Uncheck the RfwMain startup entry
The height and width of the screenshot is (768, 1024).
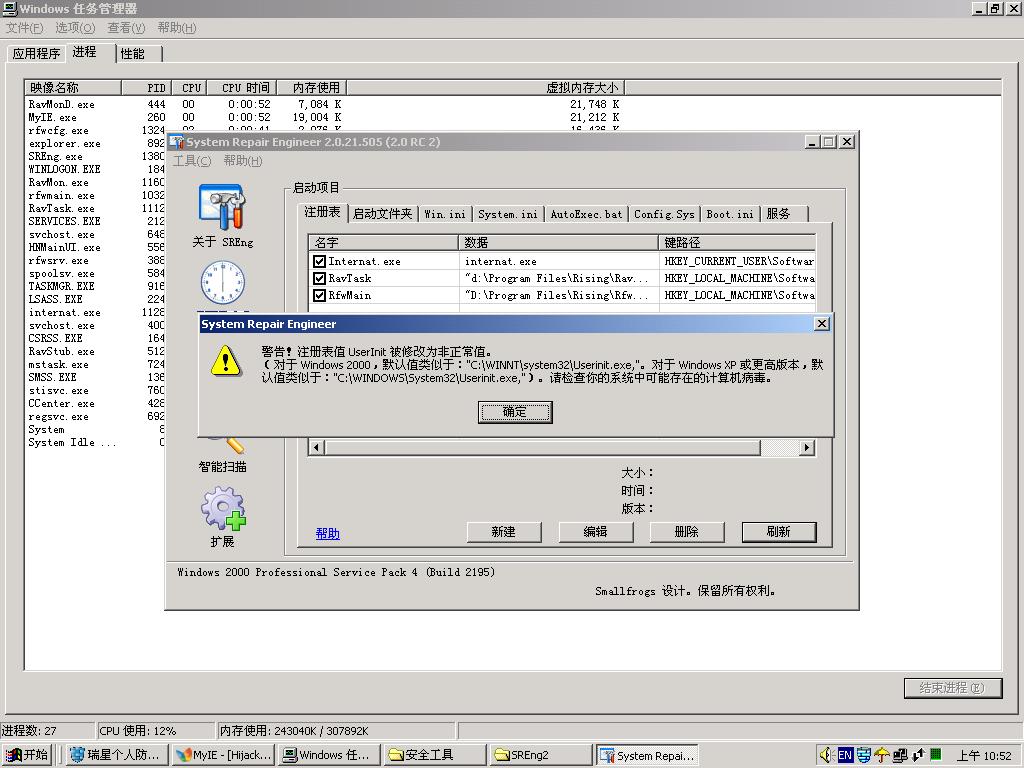[x=319, y=295]
